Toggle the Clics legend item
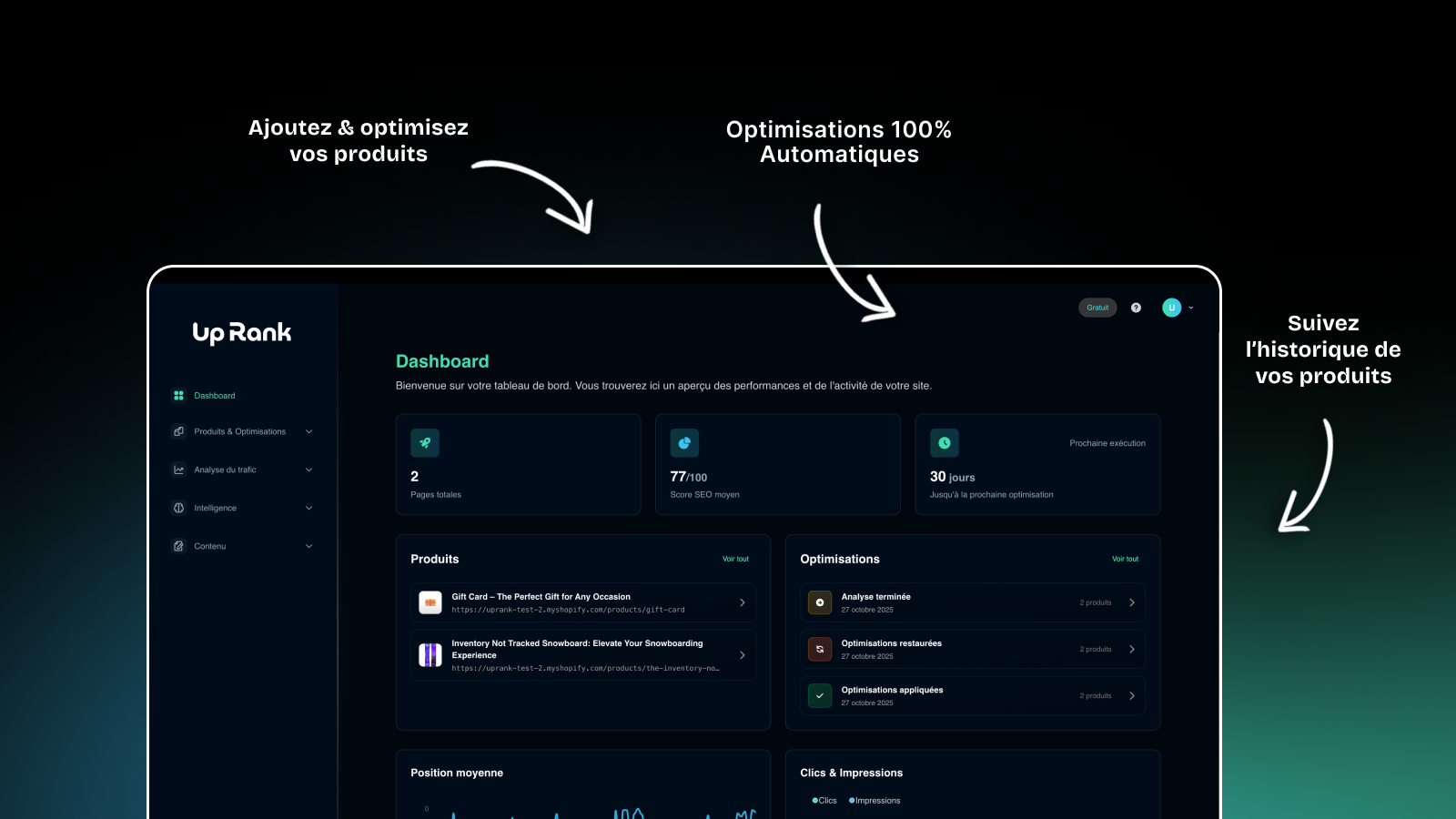1456x819 pixels. point(824,801)
